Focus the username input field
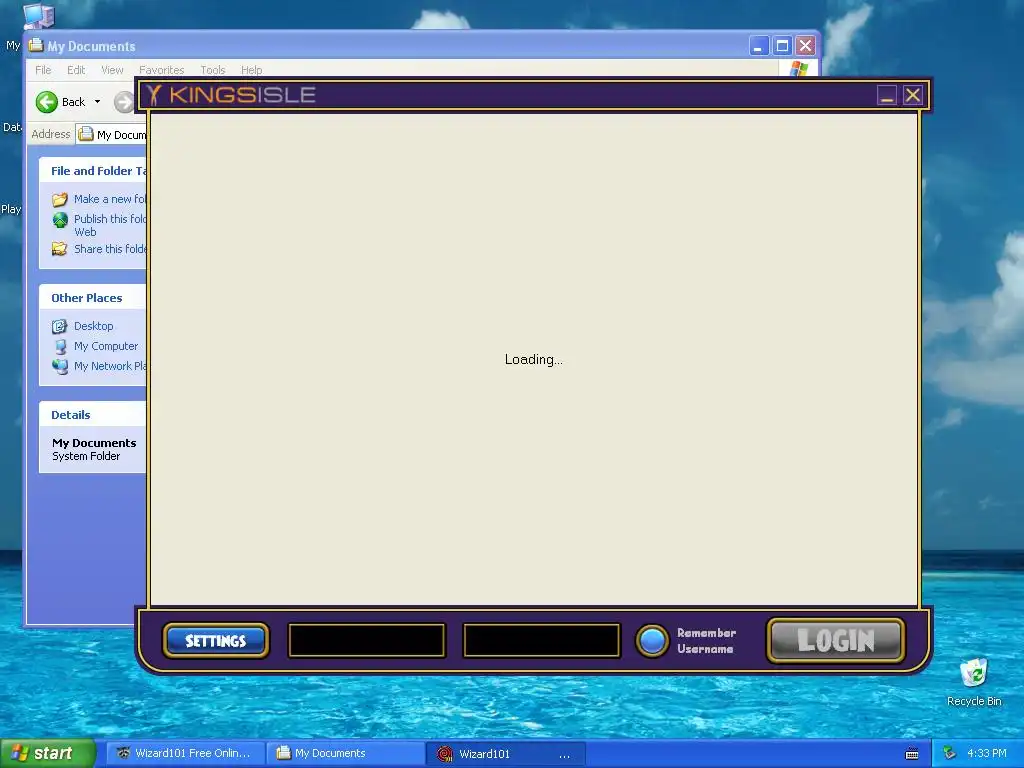 click(366, 640)
